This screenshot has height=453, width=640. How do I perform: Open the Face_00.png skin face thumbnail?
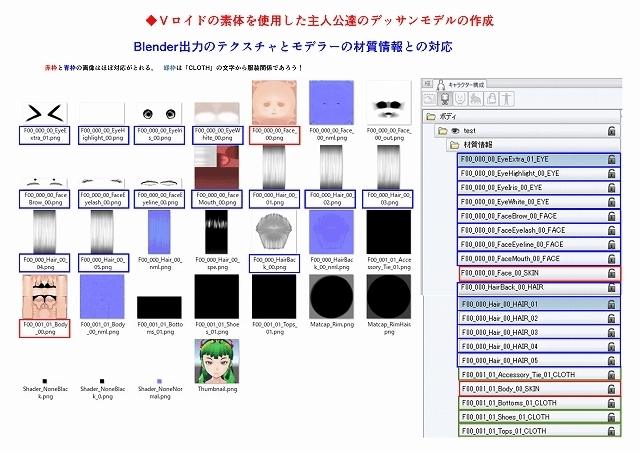(274, 102)
